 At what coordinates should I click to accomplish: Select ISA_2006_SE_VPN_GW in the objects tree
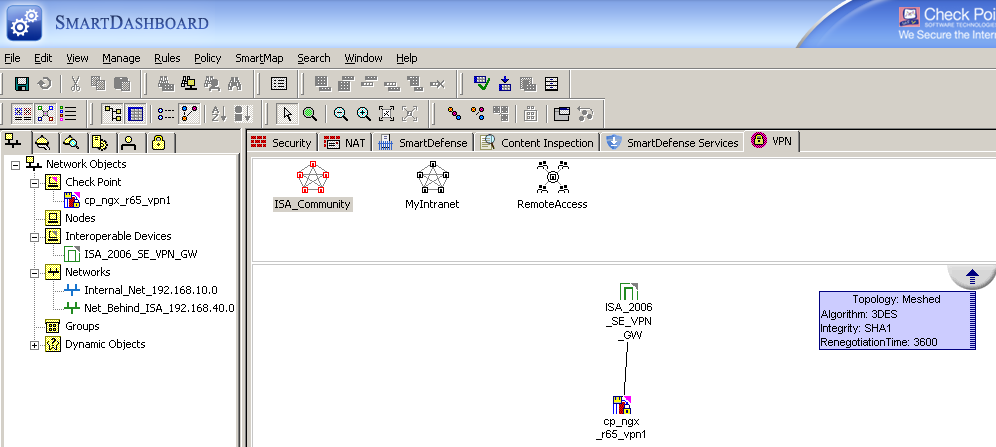(x=140, y=254)
